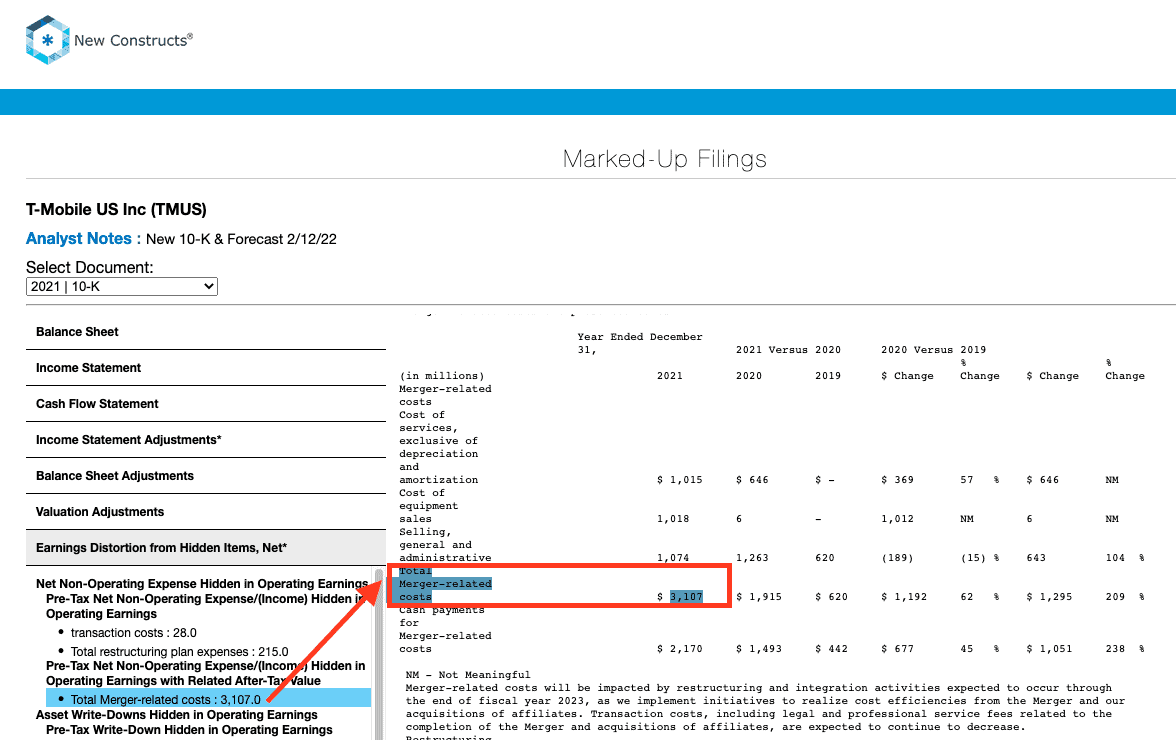Click the highlighted $ 3,107 value
The height and width of the screenshot is (740, 1176).
tap(686, 597)
